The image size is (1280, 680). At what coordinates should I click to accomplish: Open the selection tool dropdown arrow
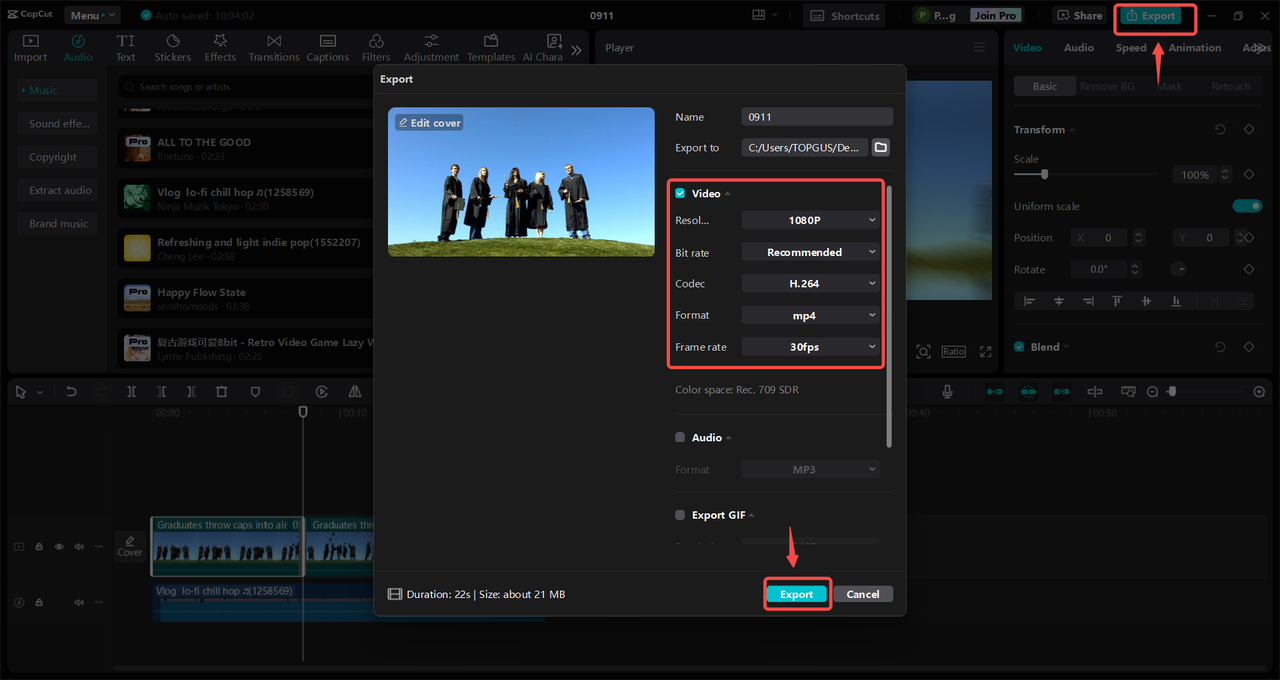[x=40, y=393]
